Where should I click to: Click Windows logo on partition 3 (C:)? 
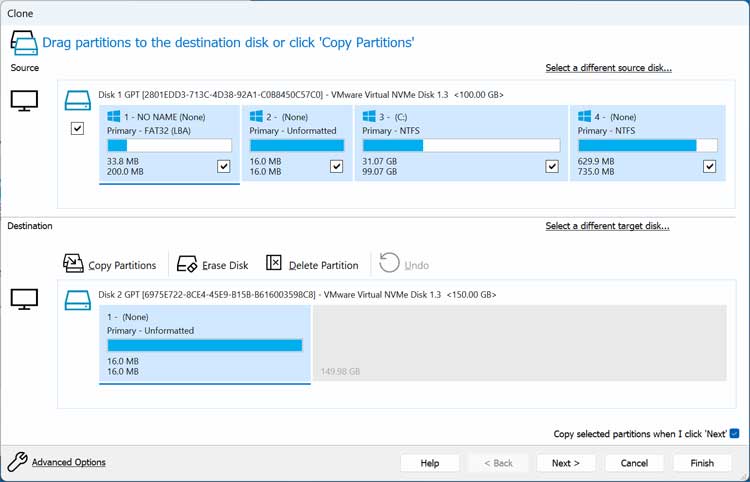pos(369,116)
